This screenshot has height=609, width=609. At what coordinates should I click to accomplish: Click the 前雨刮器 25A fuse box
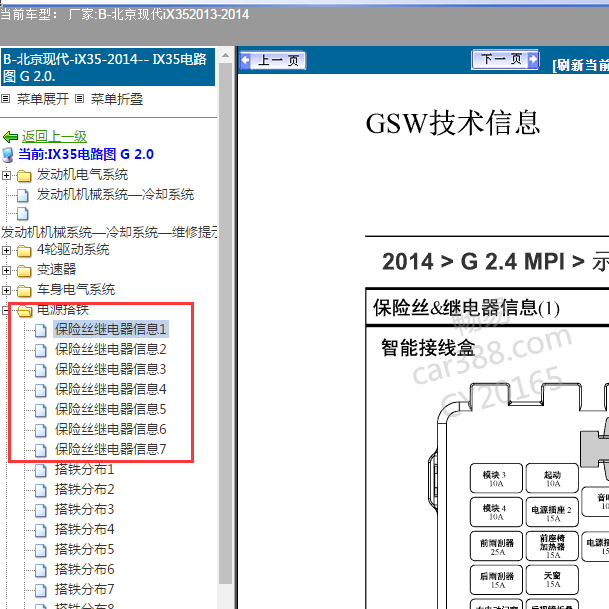click(496, 546)
